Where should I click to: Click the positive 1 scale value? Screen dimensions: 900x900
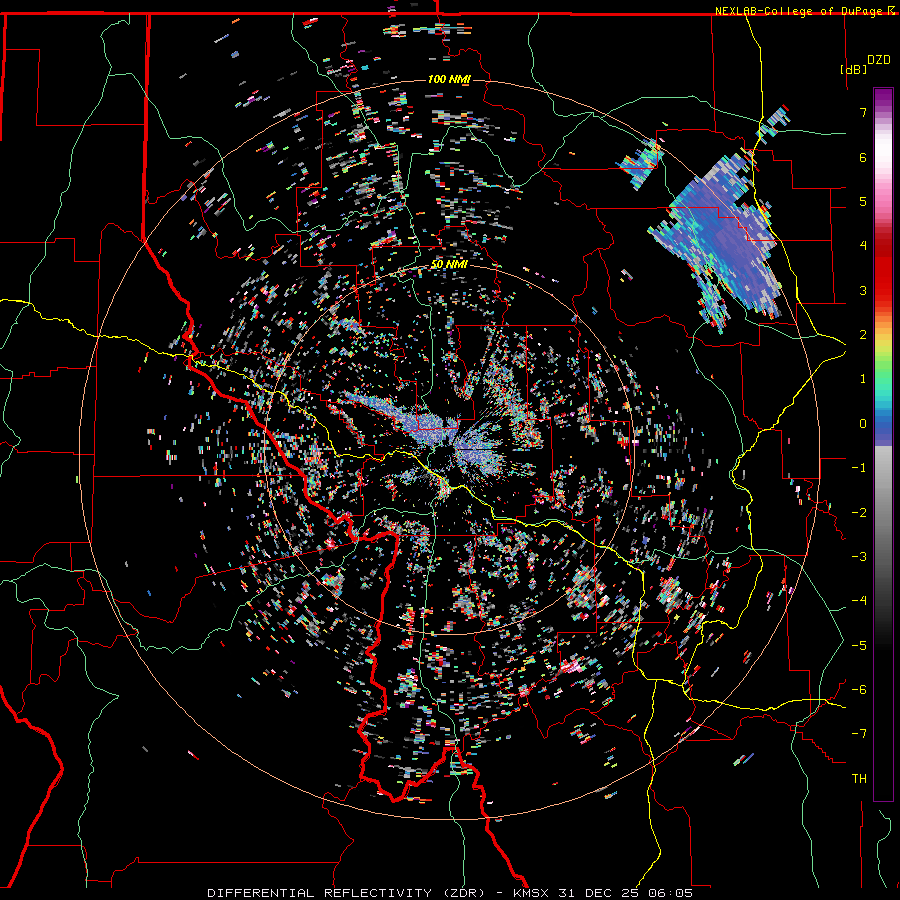click(863, 379)
